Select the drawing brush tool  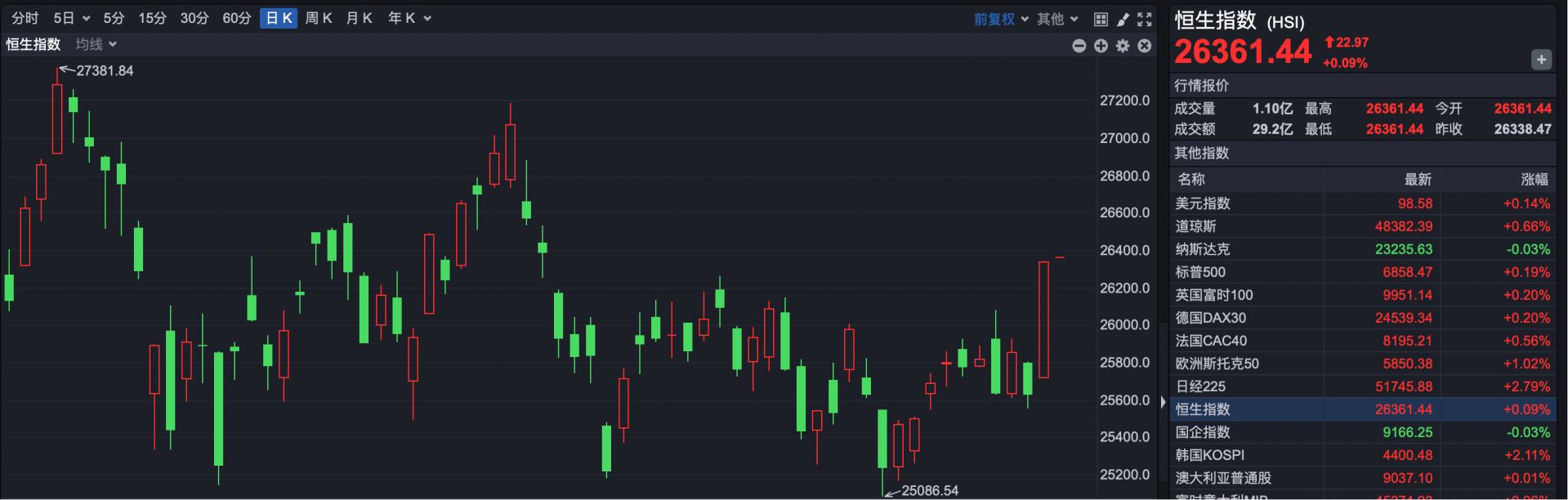tap(1123, 19)
